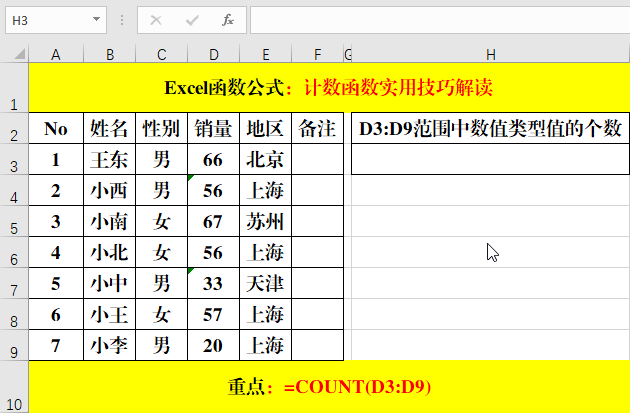This screenshot has height=413, width=630.
Task: Select row 10 header
Action: pyautogui.click(x=14, y=387)
